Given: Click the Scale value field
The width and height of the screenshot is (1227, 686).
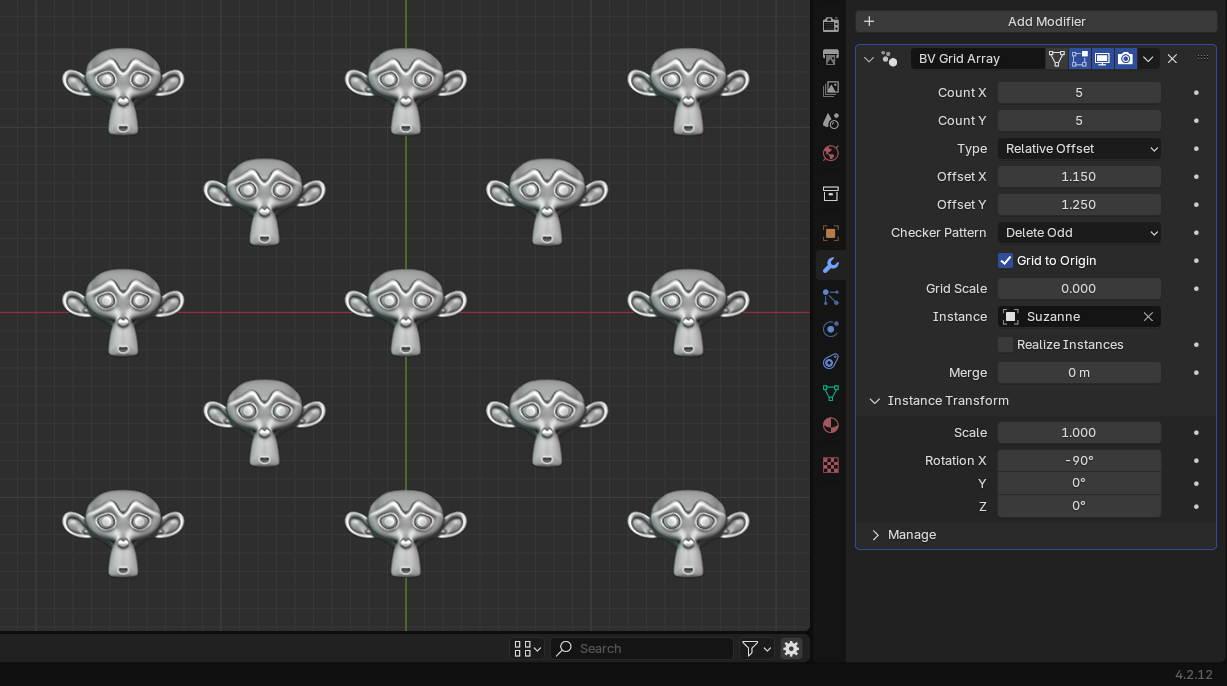Looking at the screenshot, I should pyautogui.click(x=1079, y=433).
